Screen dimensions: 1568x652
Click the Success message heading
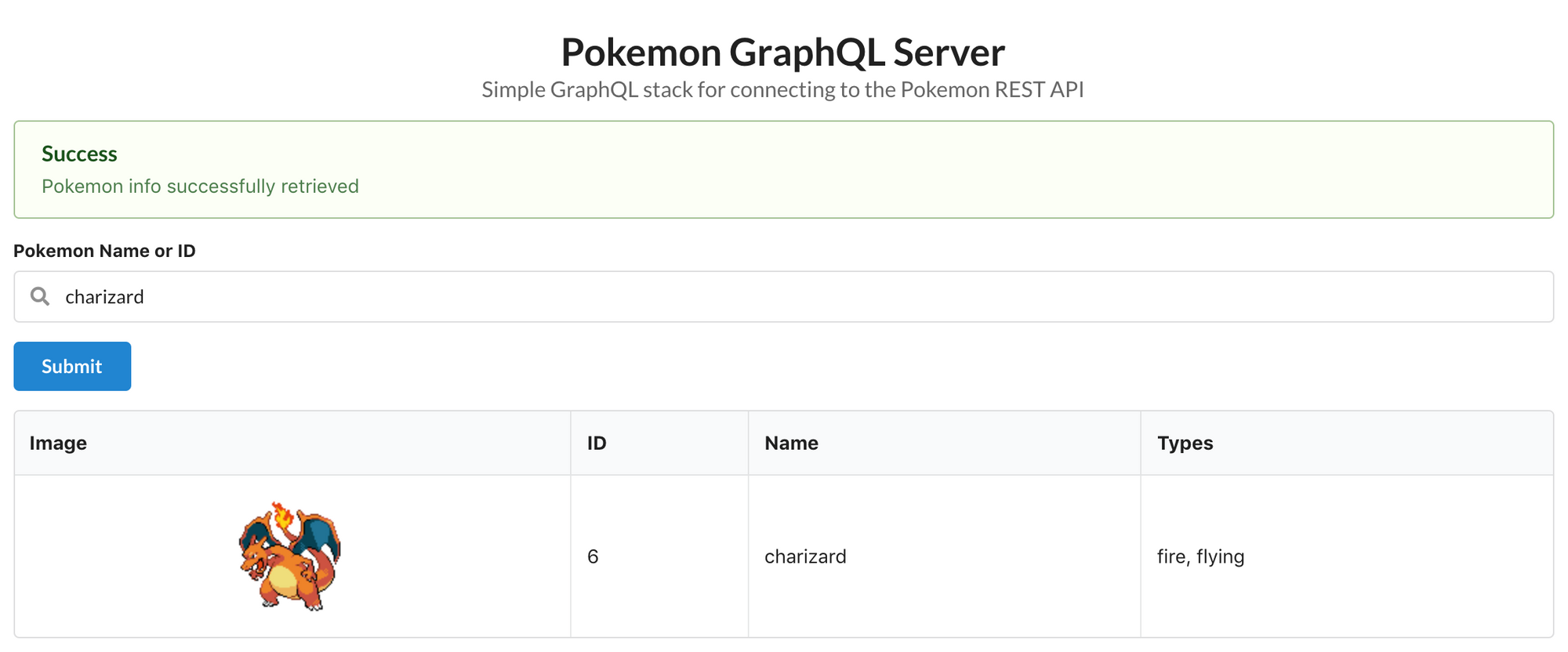79,154
